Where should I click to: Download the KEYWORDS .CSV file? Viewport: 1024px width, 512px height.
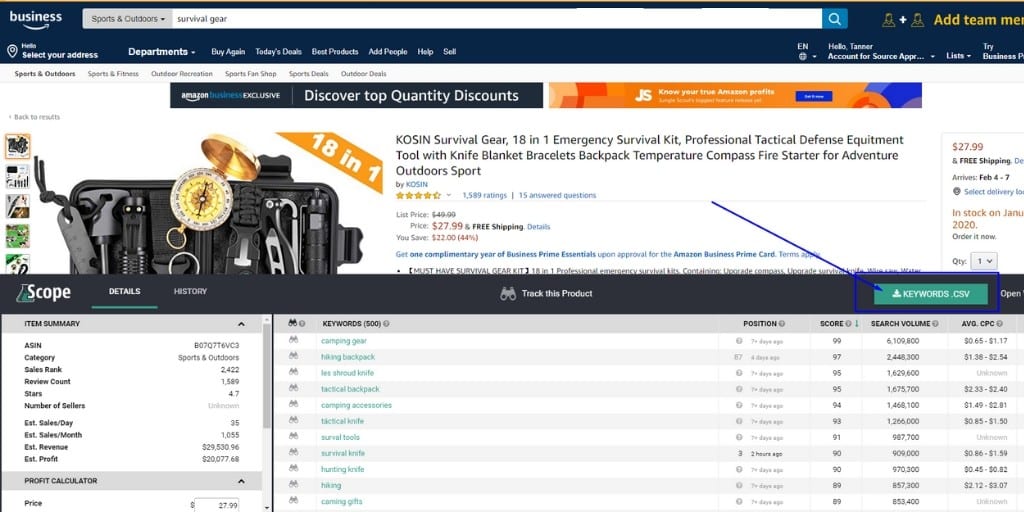click(931, 294)
